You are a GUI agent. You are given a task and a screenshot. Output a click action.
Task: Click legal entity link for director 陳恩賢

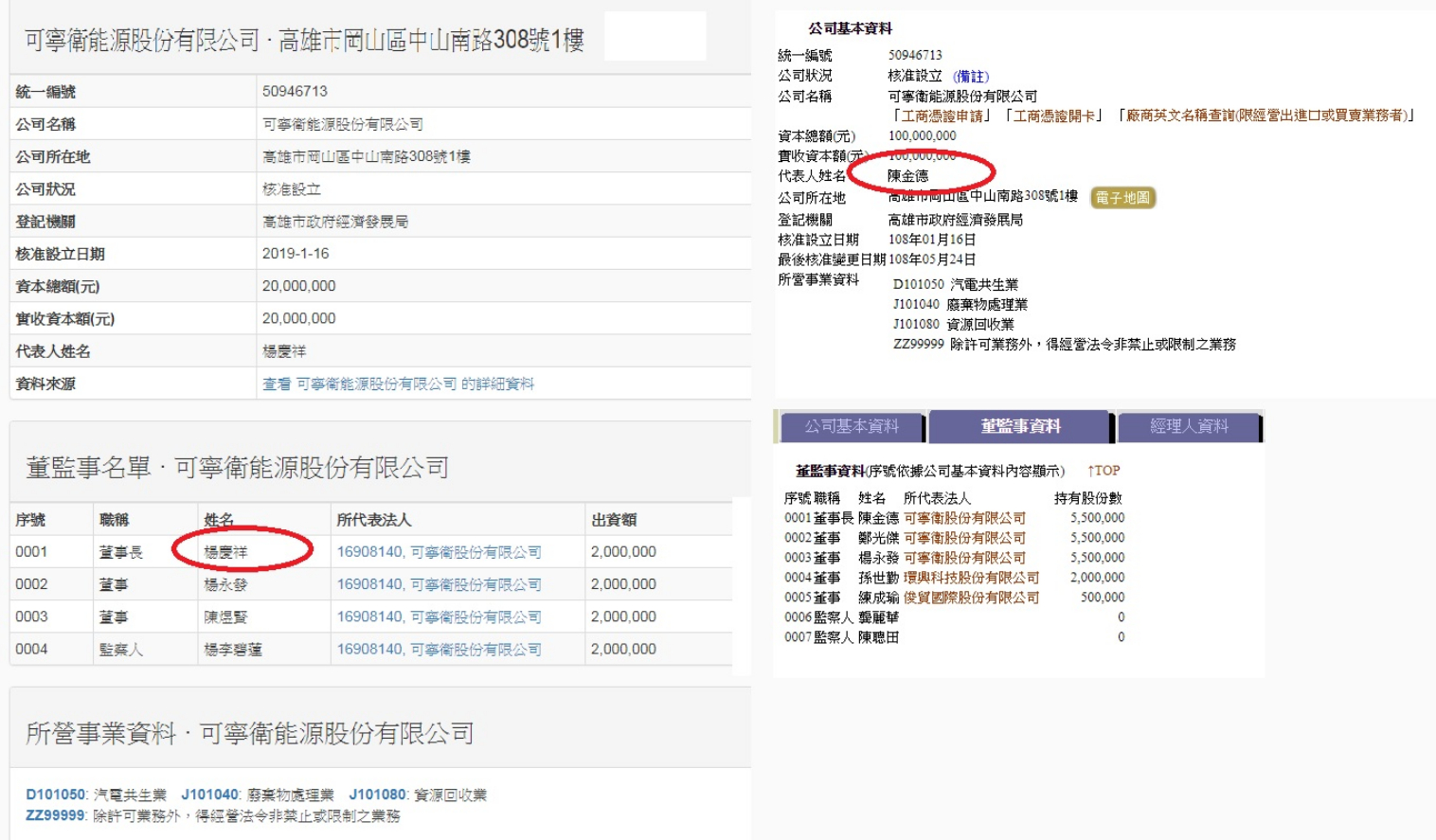tap(439, 617)
